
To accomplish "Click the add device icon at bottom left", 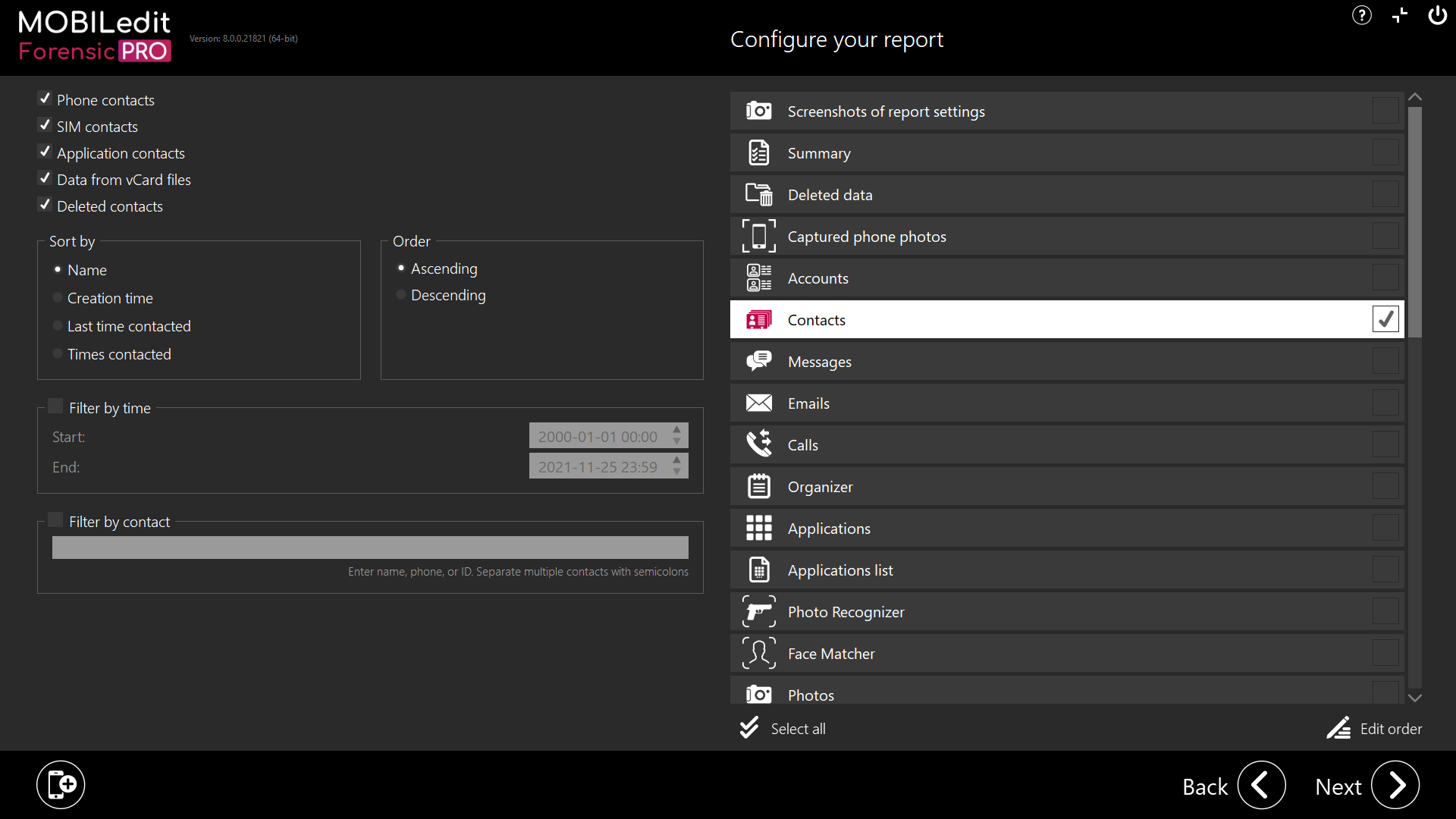I will [x=61, y=784].
